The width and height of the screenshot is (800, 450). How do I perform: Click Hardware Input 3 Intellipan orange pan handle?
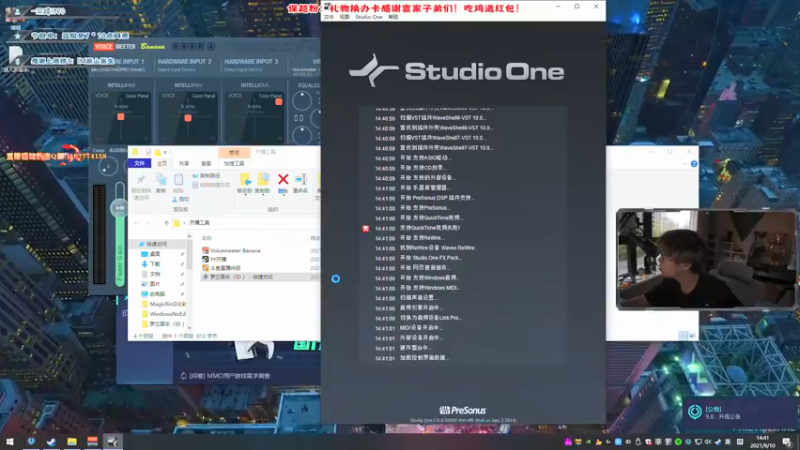click(x=279, y=102)
